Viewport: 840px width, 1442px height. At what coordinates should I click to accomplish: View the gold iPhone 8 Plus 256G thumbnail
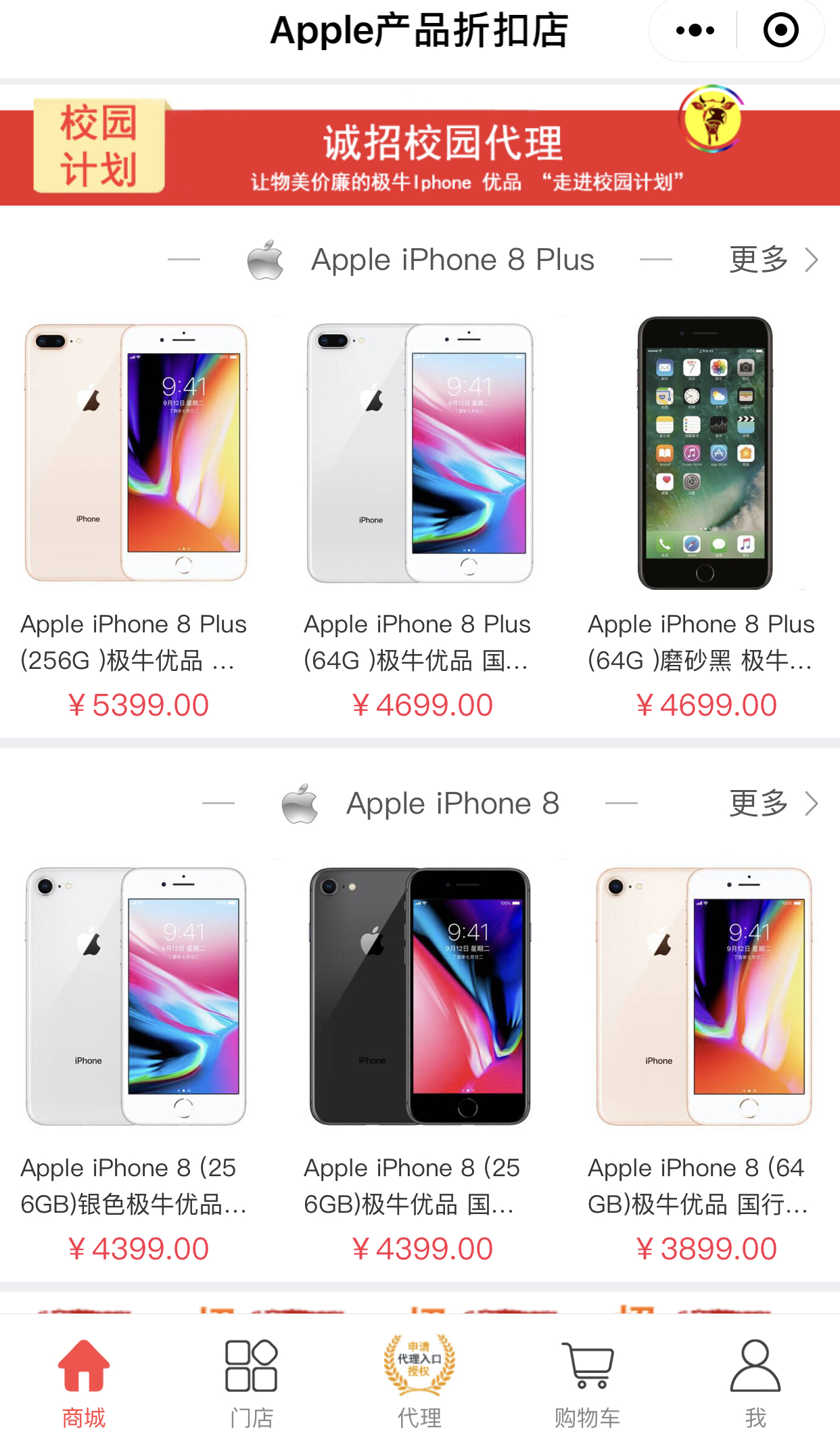(x=136, y=452)
